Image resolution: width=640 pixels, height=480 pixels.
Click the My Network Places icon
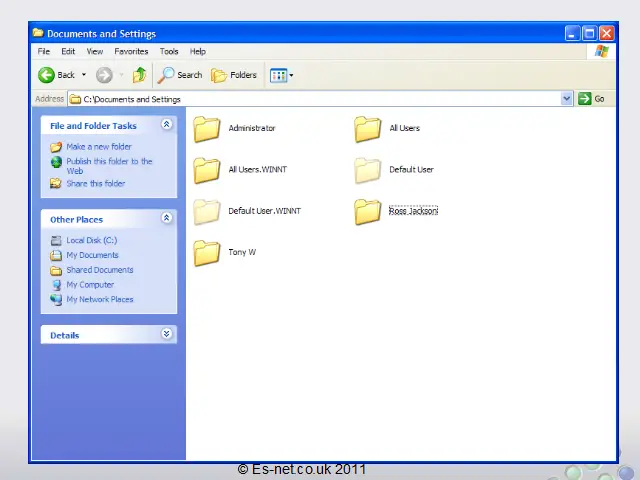pyautogui.click(x=56, y=300)
